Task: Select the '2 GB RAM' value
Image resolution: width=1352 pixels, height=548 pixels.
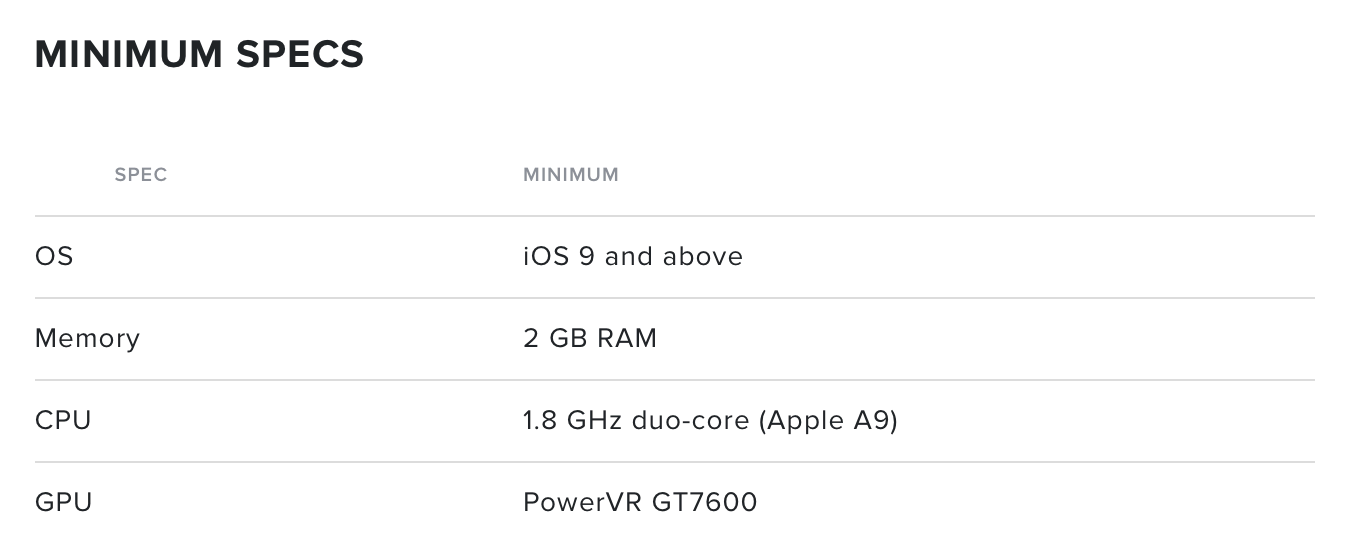Action: (x=590, y=339)
